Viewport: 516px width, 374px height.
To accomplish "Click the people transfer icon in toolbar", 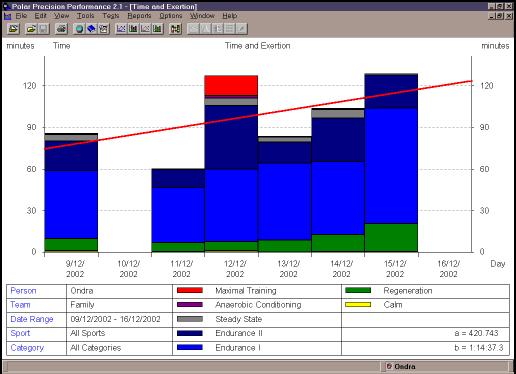I will click(x=175, y=29).
